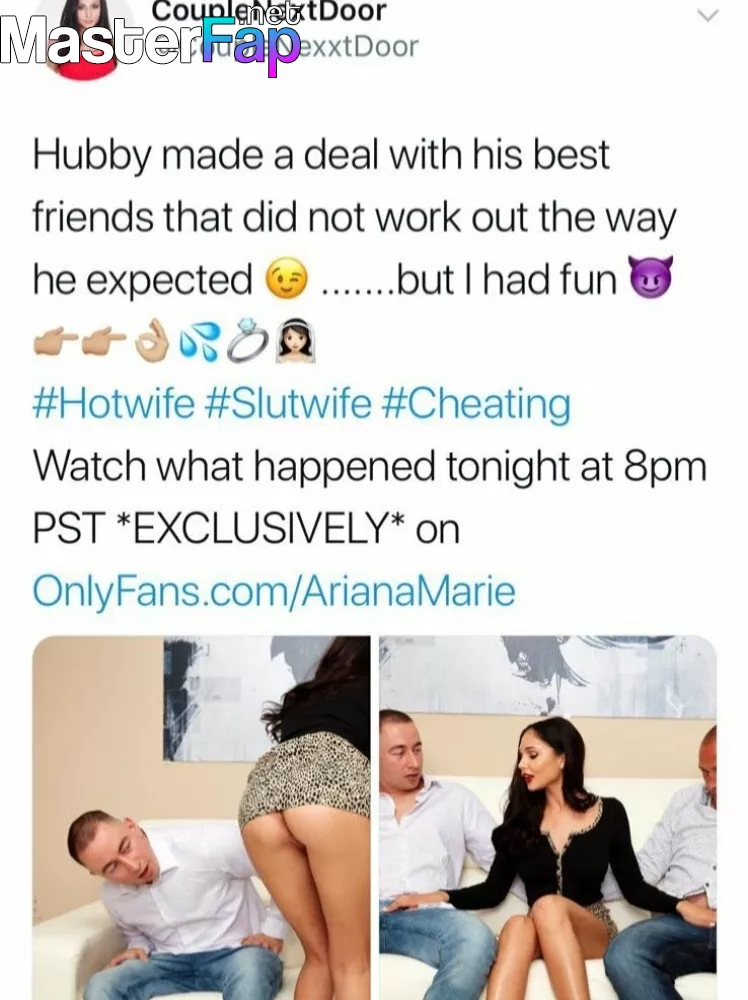Follow the OnlyFans.com/ArianaMarie link
The image size is (748, 1000).
(274, 591)
